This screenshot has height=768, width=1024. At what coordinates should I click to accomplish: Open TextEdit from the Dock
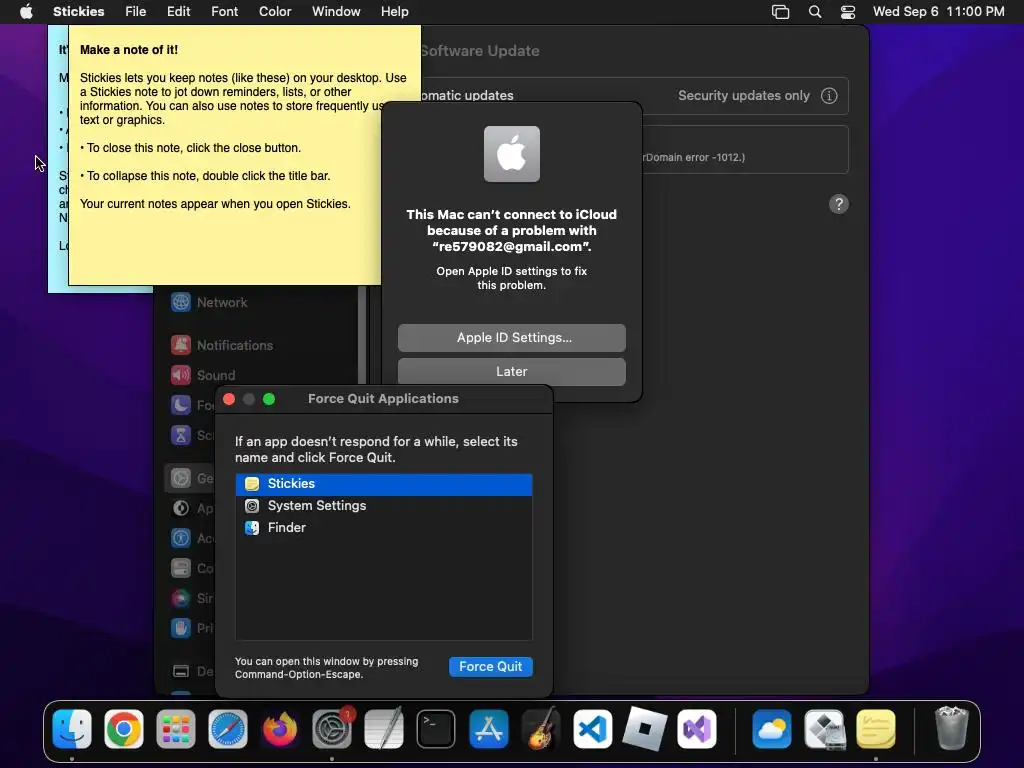(384, 728)
